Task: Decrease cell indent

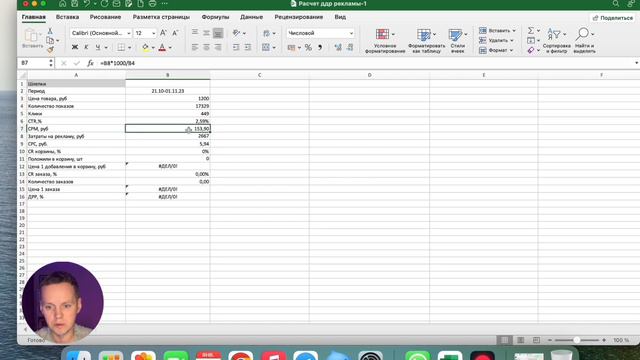Action: (x=236, y=48)
